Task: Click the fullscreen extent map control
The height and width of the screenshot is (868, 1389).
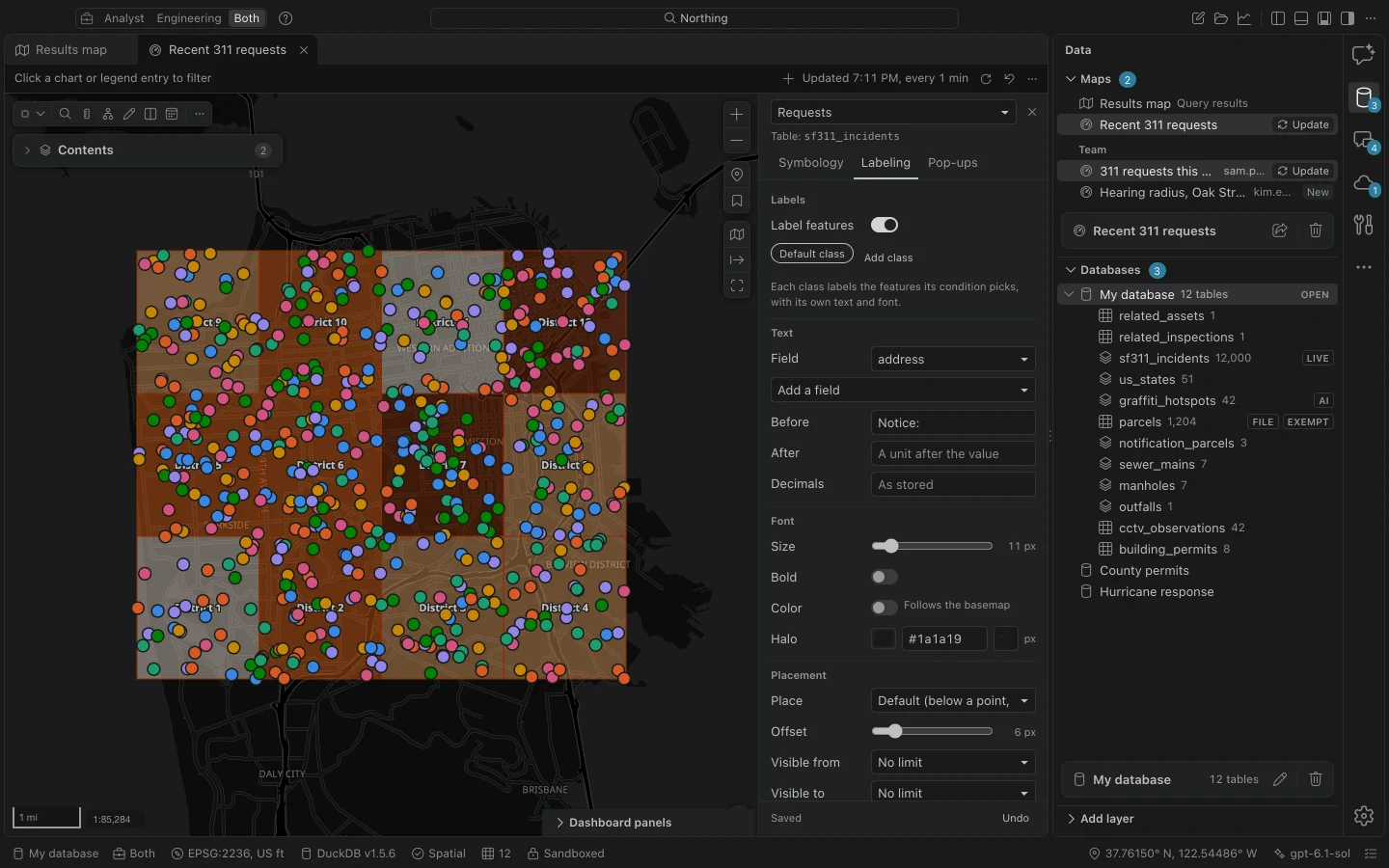Action: pyautogui.click(x=737, y=285)
